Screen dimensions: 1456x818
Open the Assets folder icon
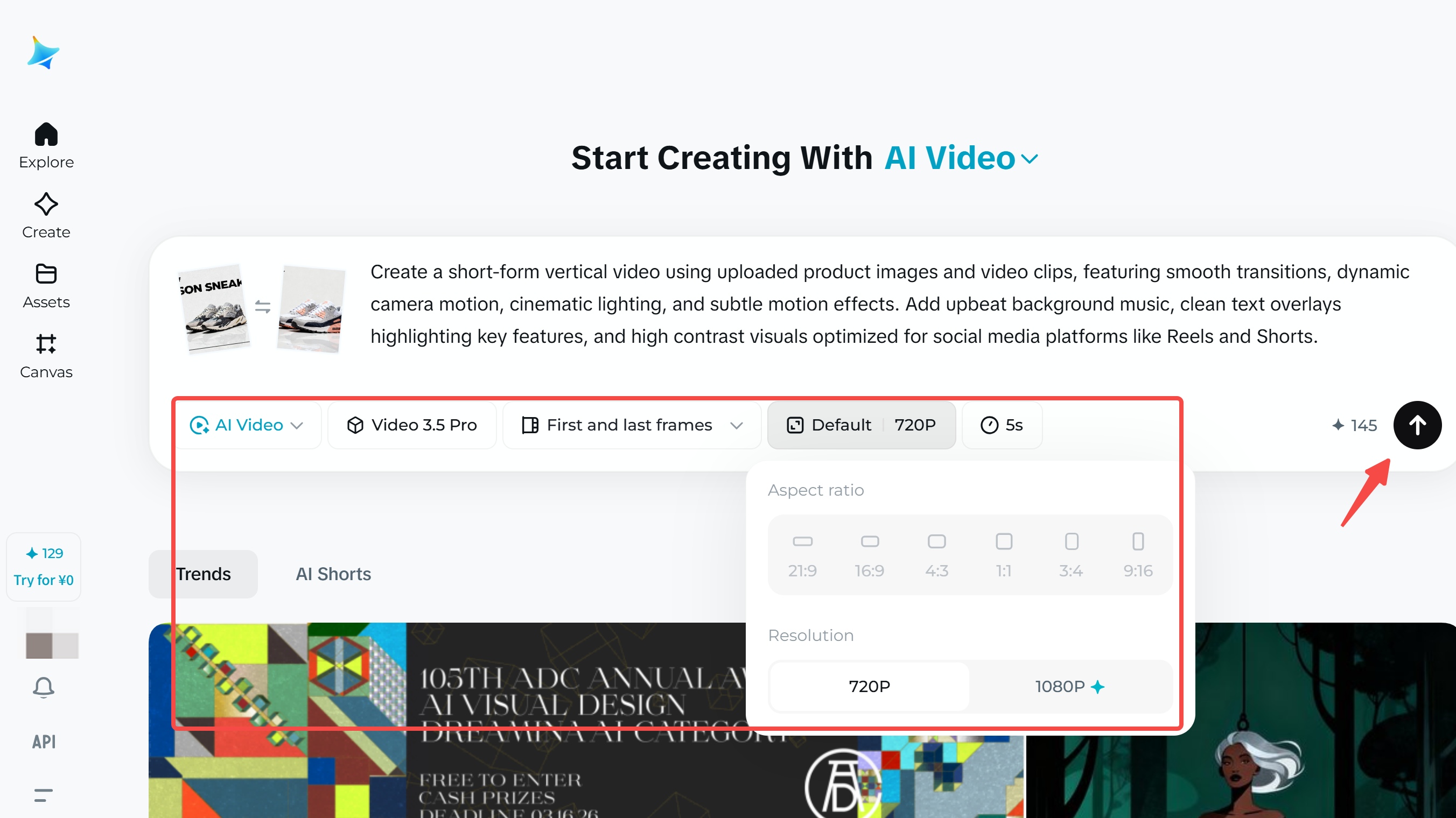[x=46, y=274]
